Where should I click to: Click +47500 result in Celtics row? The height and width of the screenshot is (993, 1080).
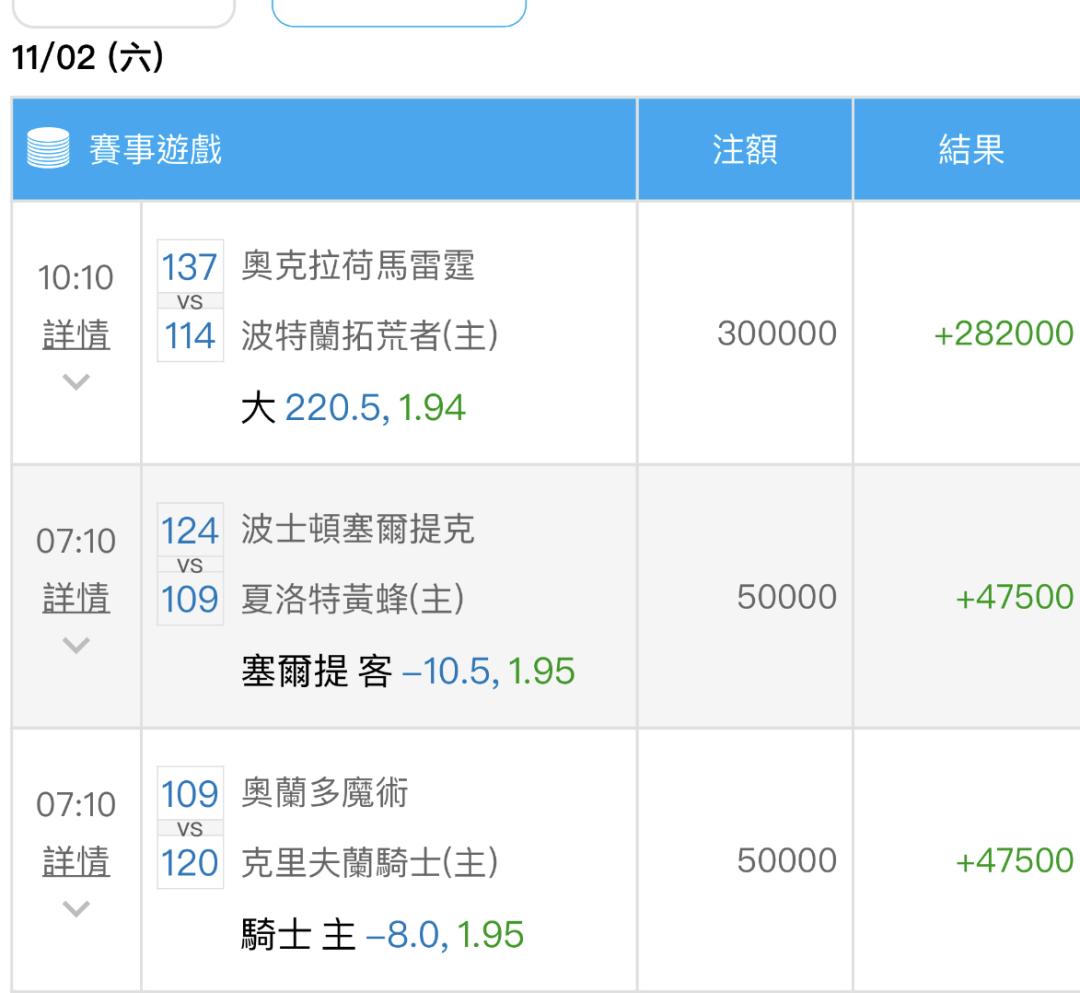click(1014, 597)
